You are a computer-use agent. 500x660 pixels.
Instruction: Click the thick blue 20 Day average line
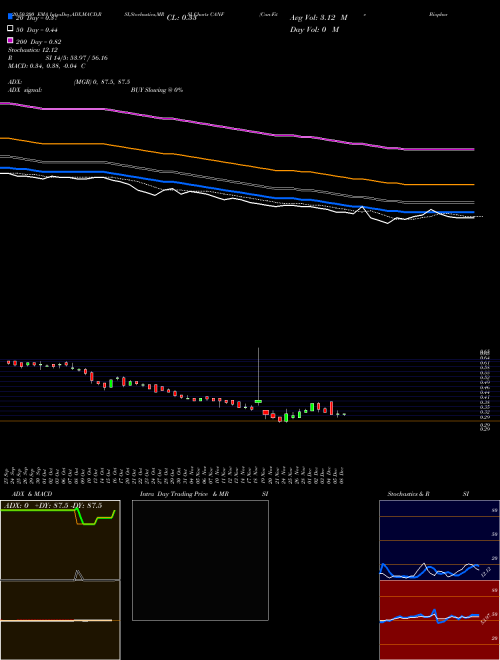coord(237,191)
